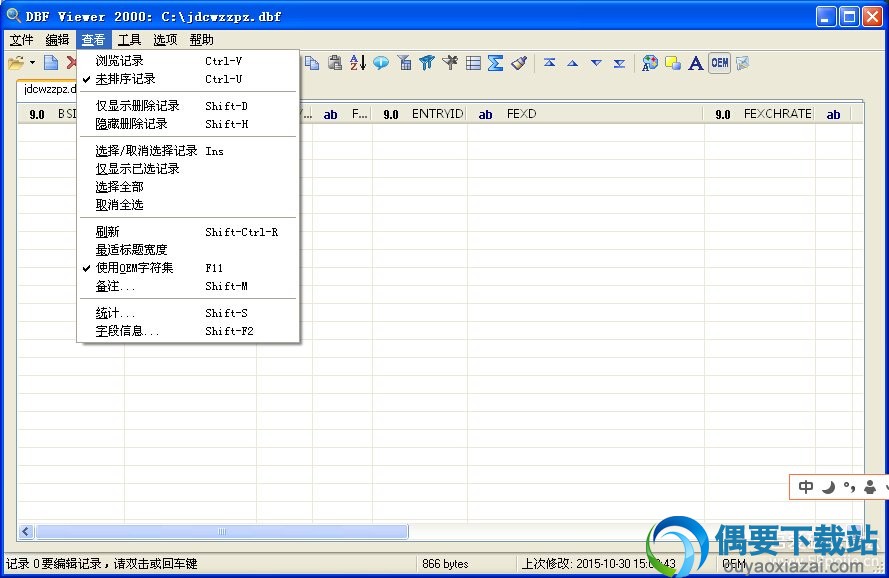Click the F... column header
Screen dimensions: 889x578
point(342,114)
